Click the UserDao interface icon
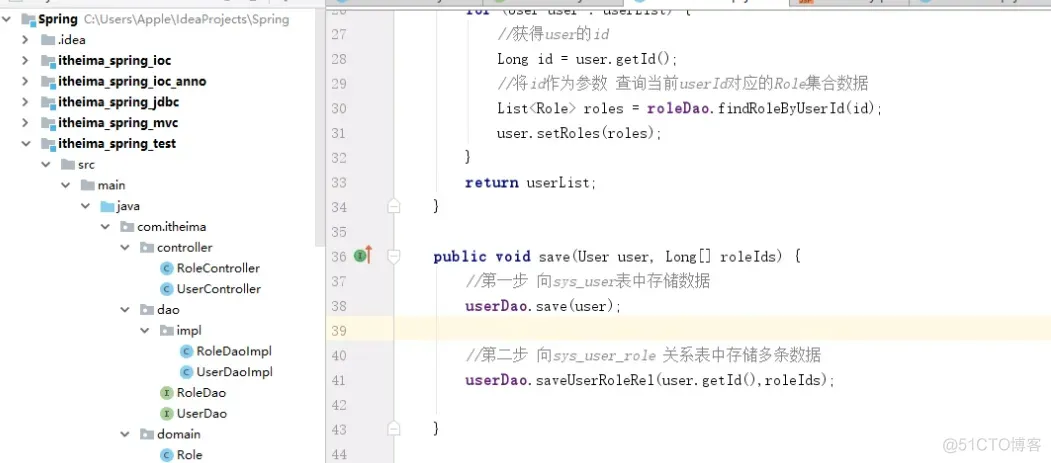The image size is (1051, 463). (167, 413)
